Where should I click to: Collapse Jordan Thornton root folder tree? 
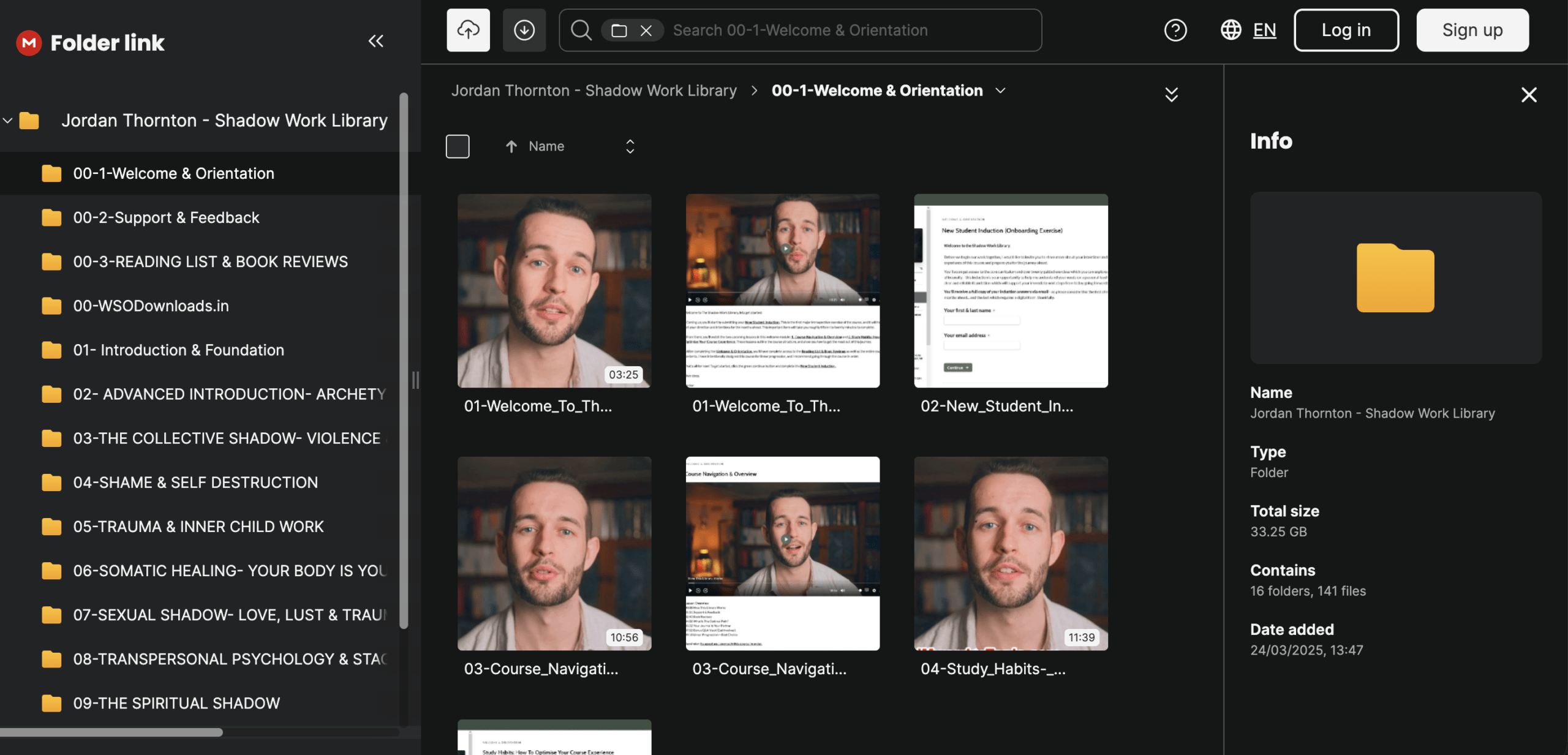(x=8, y=121)
